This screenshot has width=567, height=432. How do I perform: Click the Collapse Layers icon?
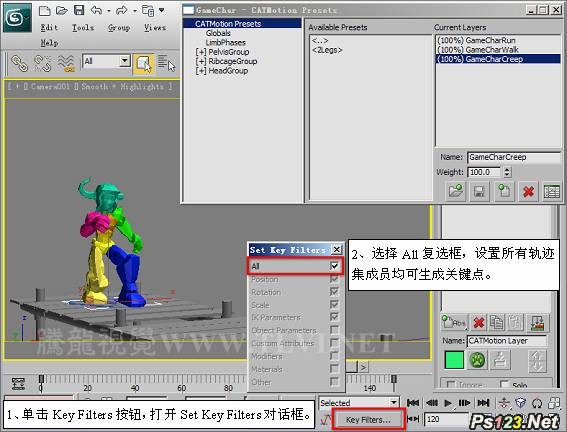tap(537, 323)
